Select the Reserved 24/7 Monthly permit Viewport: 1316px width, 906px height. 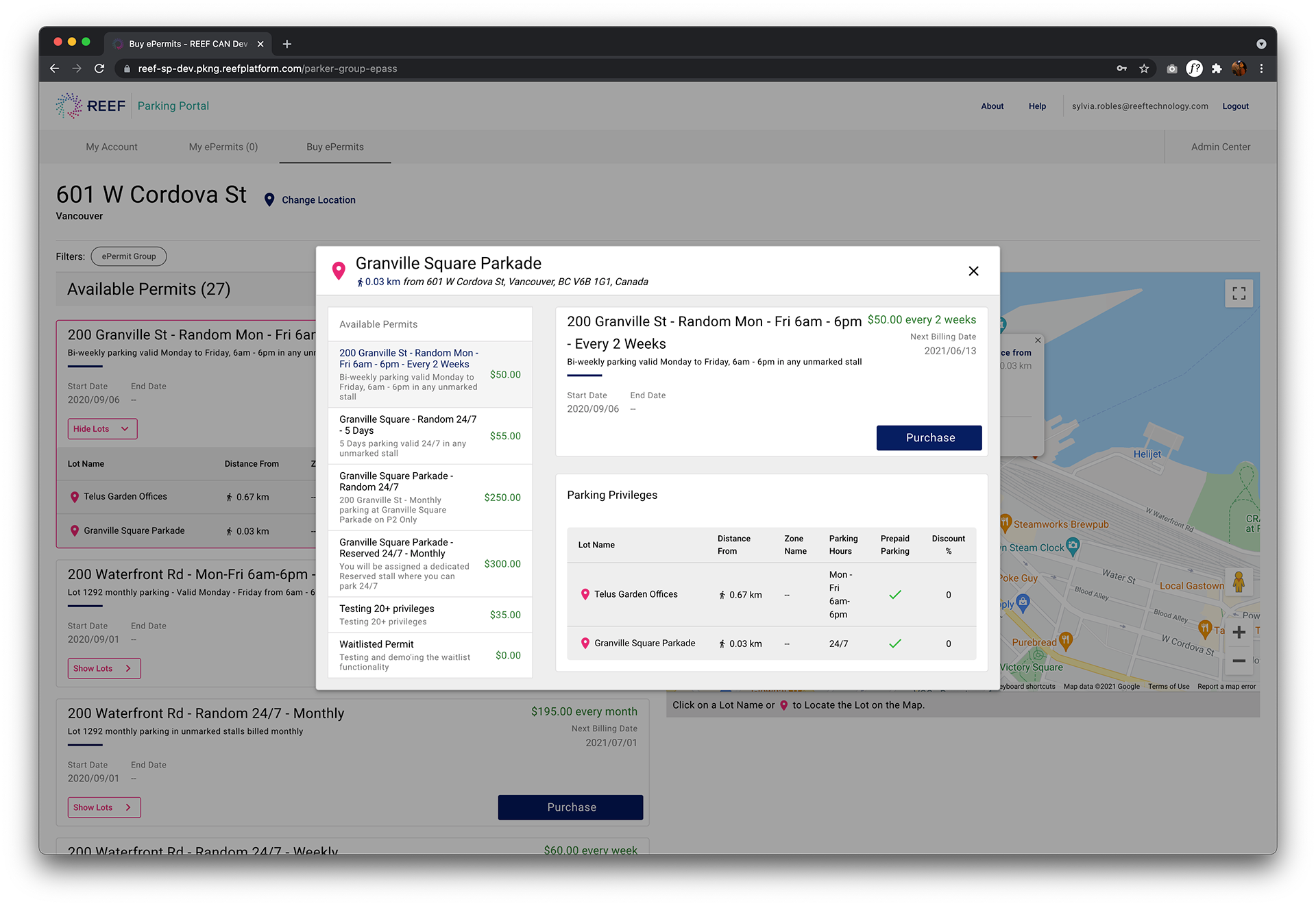point(430,564)
